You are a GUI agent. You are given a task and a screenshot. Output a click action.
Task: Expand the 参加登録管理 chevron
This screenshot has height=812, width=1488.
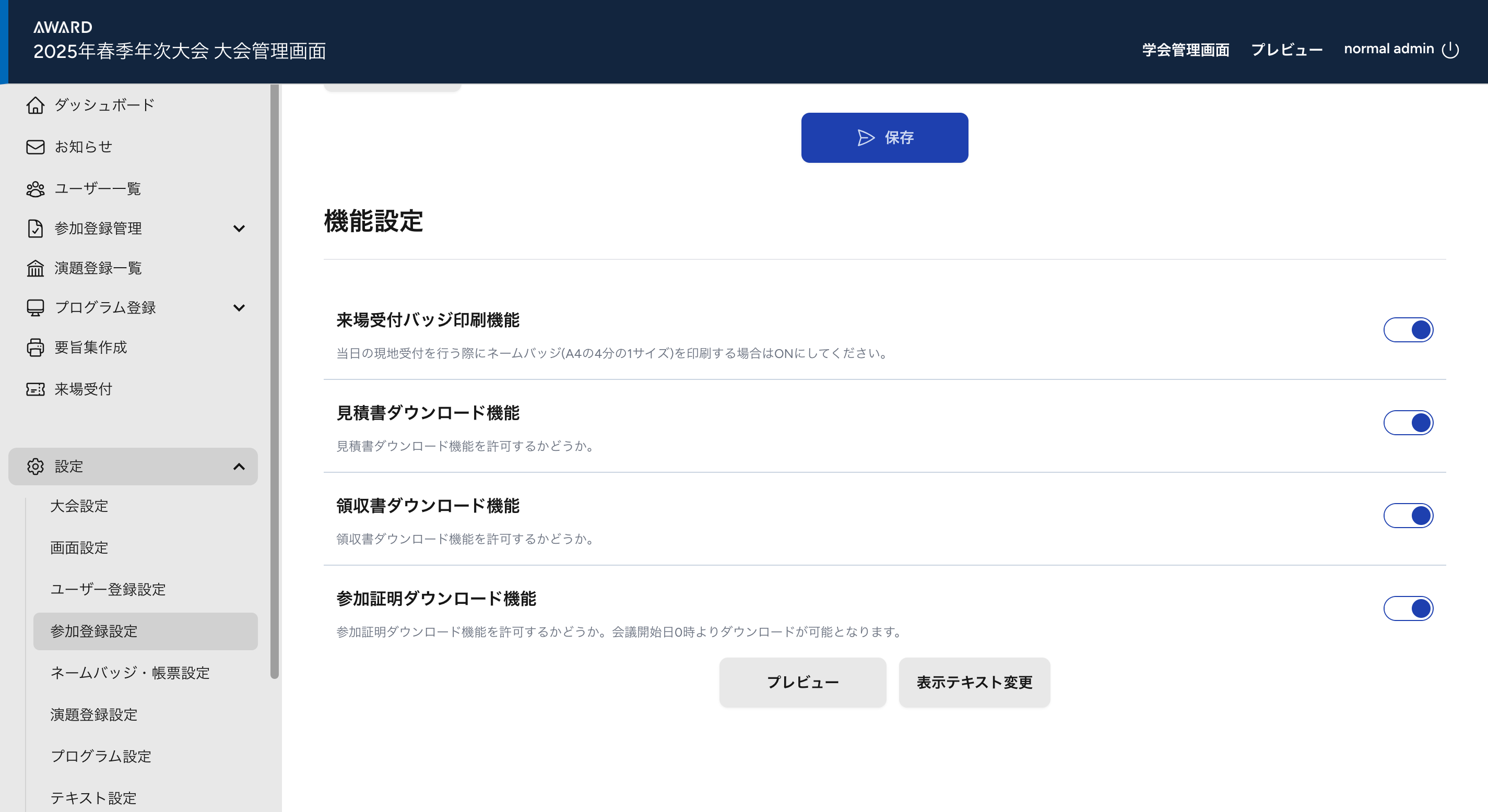pyautogui.click(x=239, y=229)
